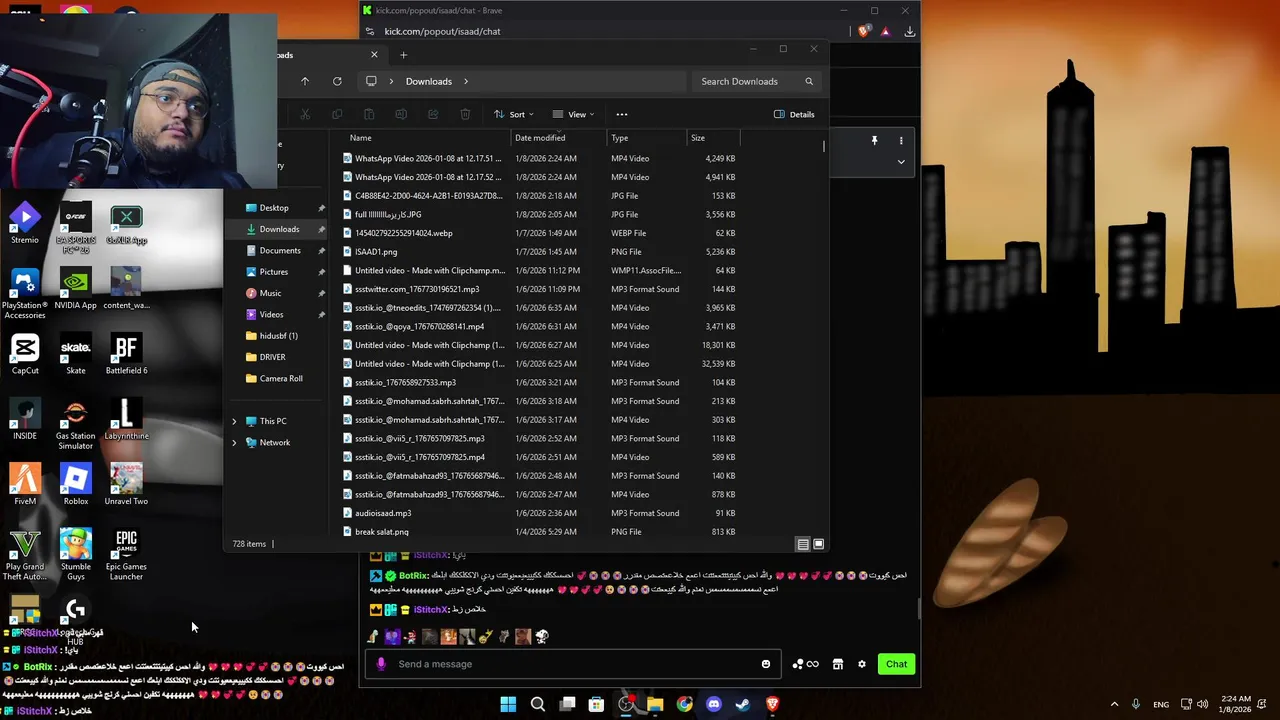Open new tab in File Explorer

(404, 55)
